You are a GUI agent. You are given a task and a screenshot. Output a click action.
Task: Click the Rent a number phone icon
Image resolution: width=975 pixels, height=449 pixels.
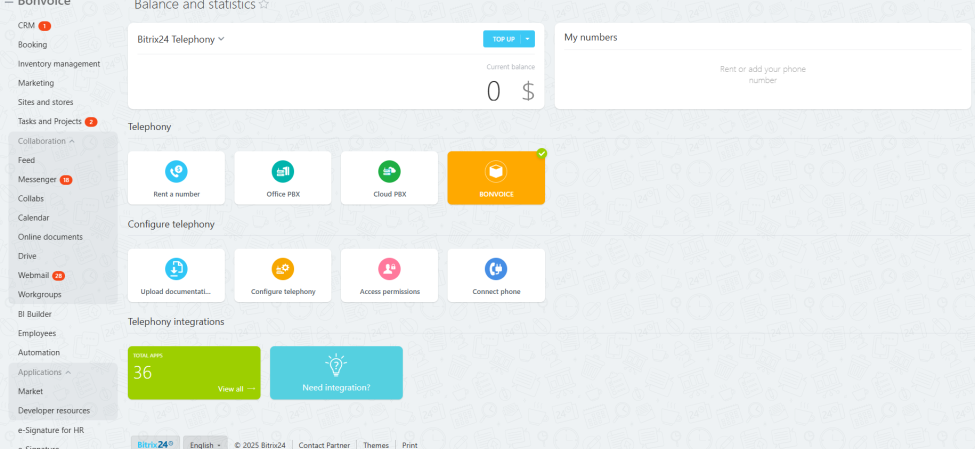pos(176,171)
